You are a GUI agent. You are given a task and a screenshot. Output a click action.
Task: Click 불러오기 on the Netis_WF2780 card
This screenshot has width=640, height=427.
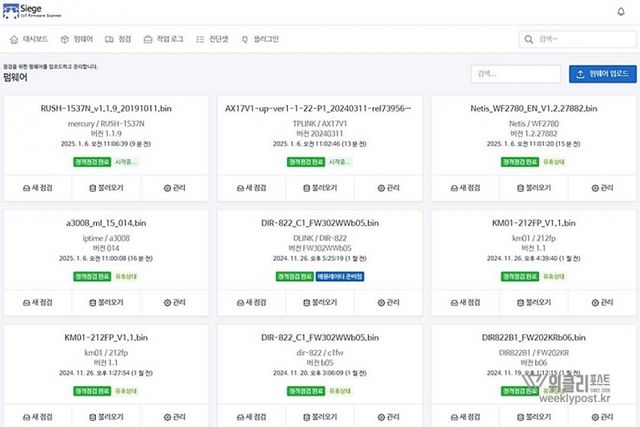click(532, 188)
